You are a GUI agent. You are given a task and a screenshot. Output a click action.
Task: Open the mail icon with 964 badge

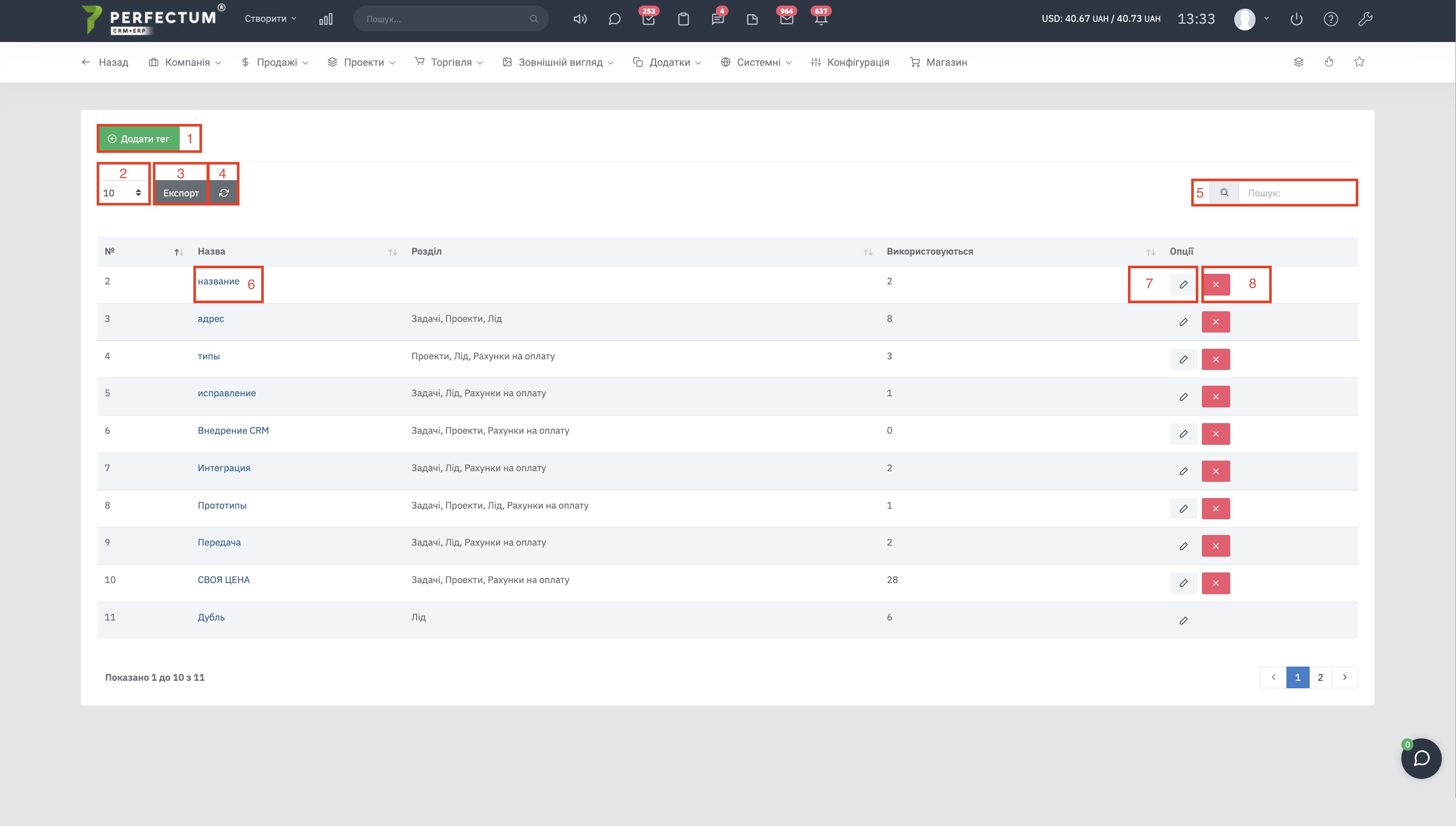(x=786, y=19)
